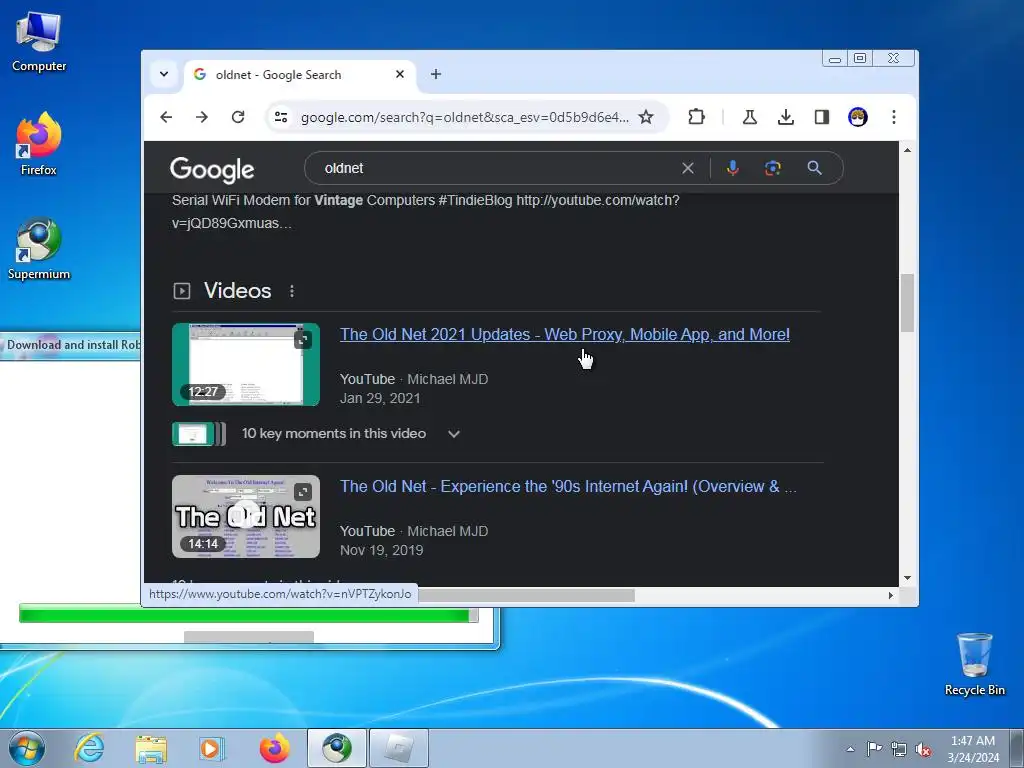This screenshot has width=1024, height=768.
Task: Select the Supermium desktop shortcut
Action: (x=39, y=249)
